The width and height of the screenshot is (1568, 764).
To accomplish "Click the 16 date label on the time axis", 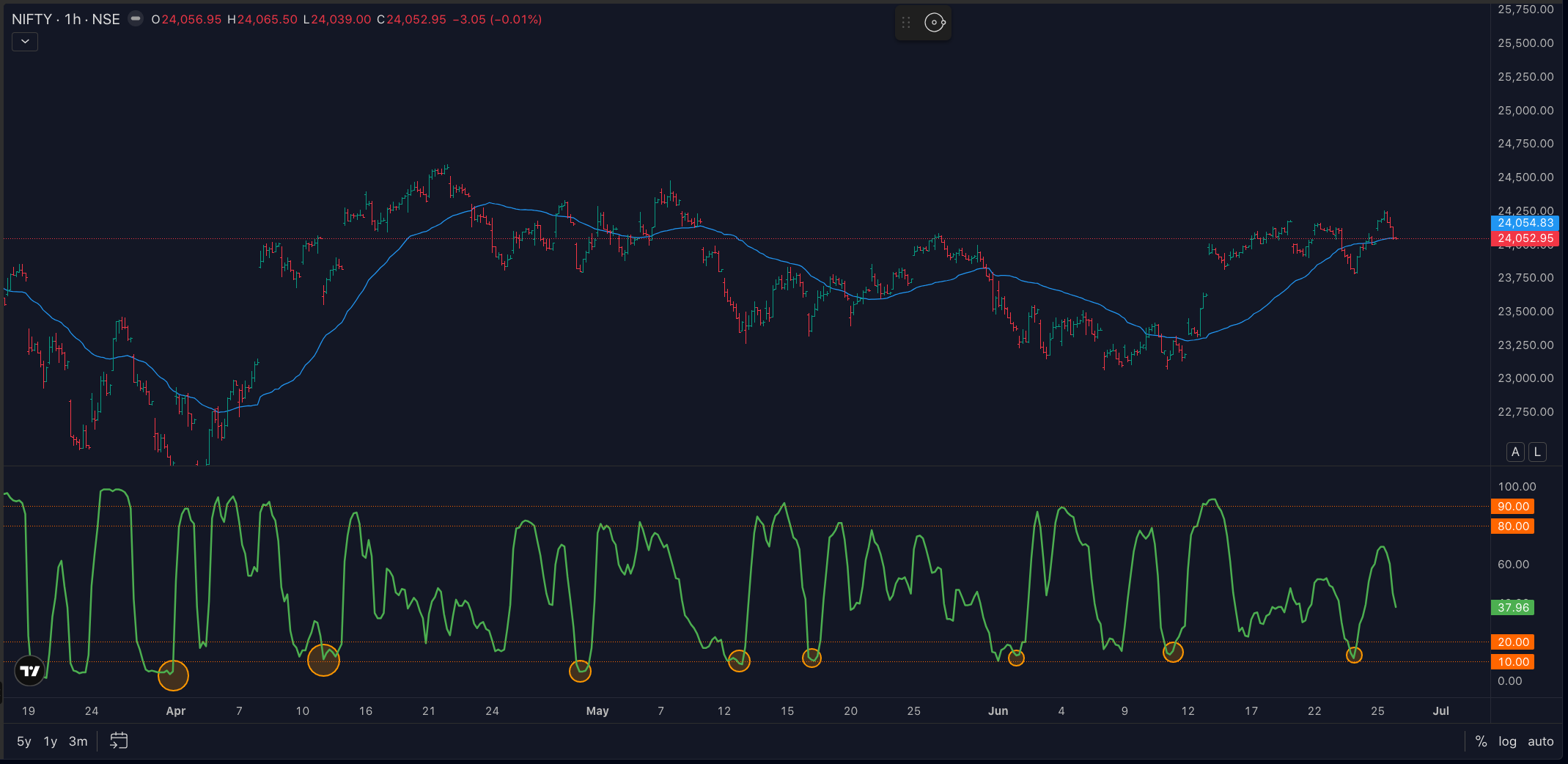I will tap(366, 711).
